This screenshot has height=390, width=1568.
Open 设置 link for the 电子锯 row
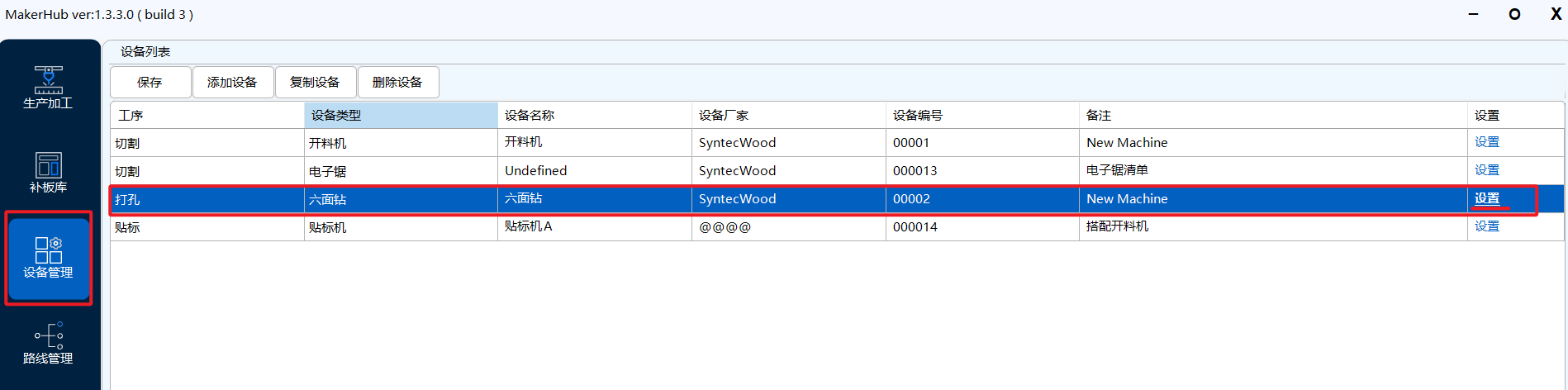pos(1486,170)
